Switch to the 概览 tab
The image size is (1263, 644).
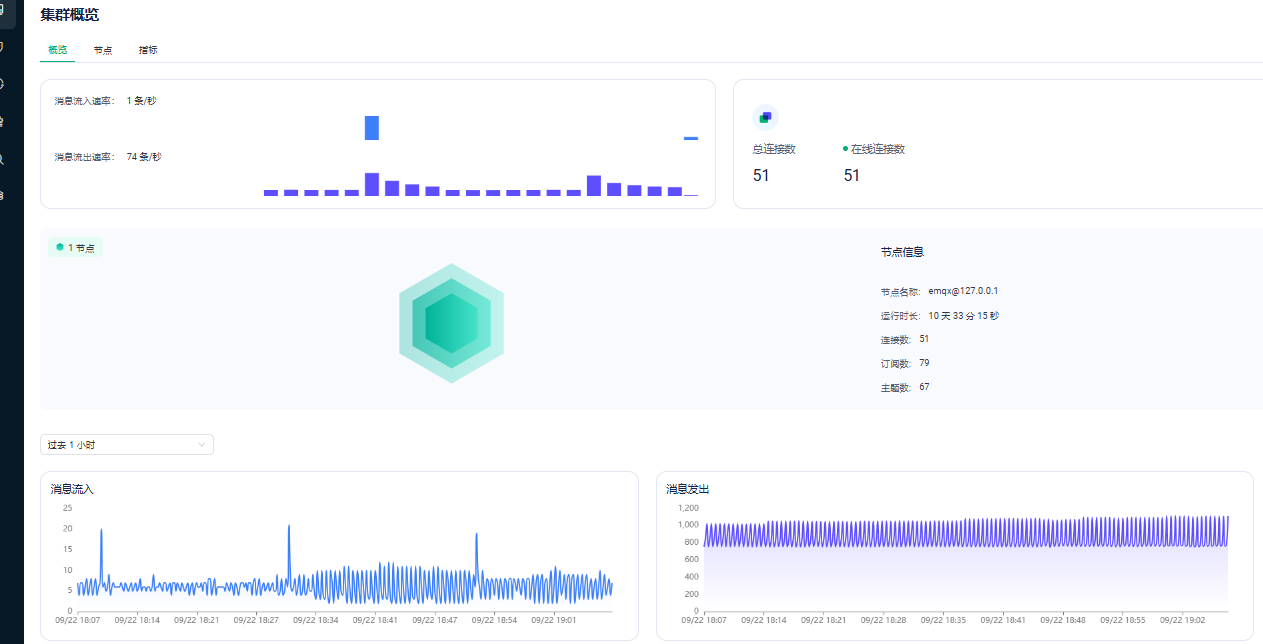pos(58,50)
